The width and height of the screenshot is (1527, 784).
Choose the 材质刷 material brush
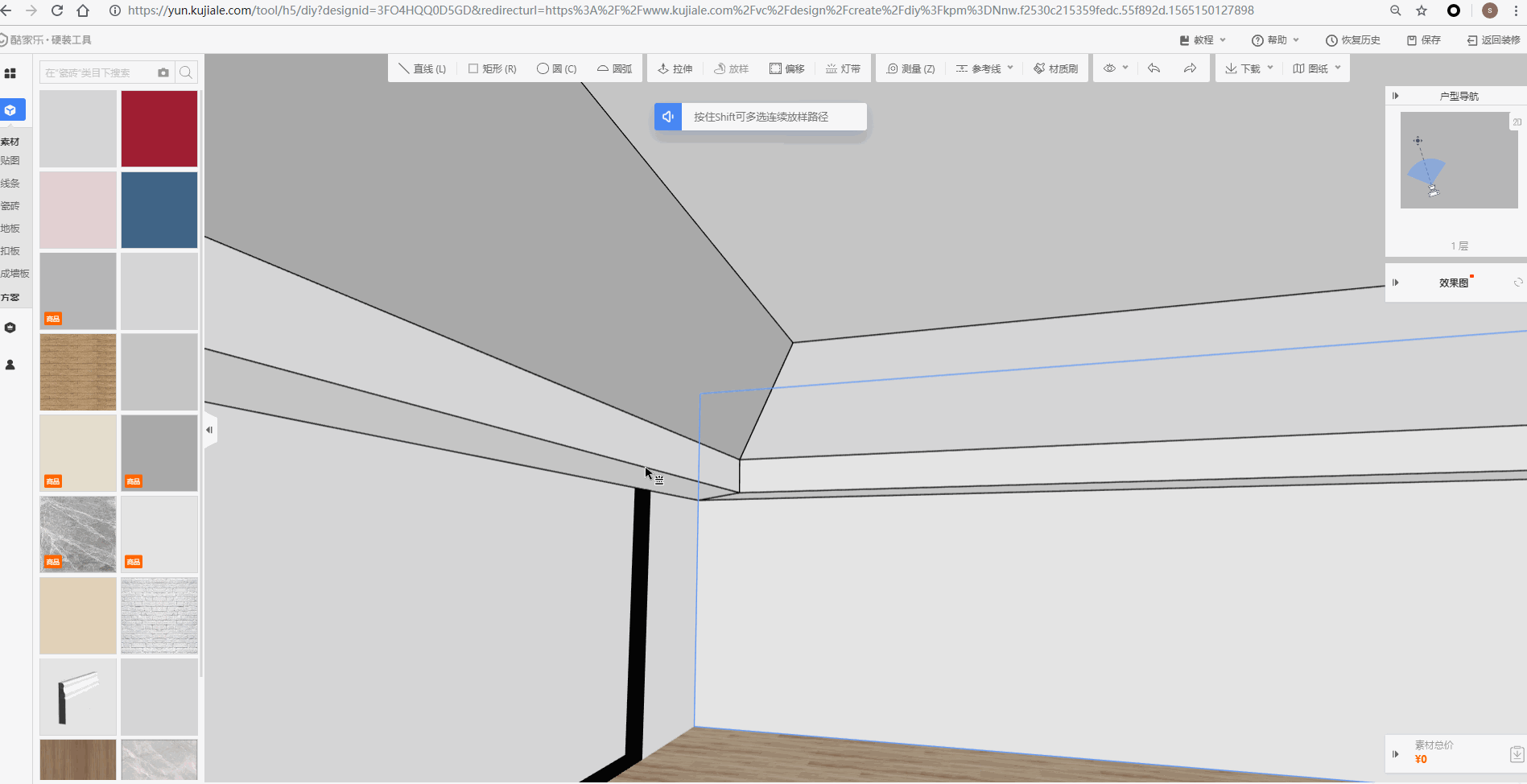(1055, 69)
